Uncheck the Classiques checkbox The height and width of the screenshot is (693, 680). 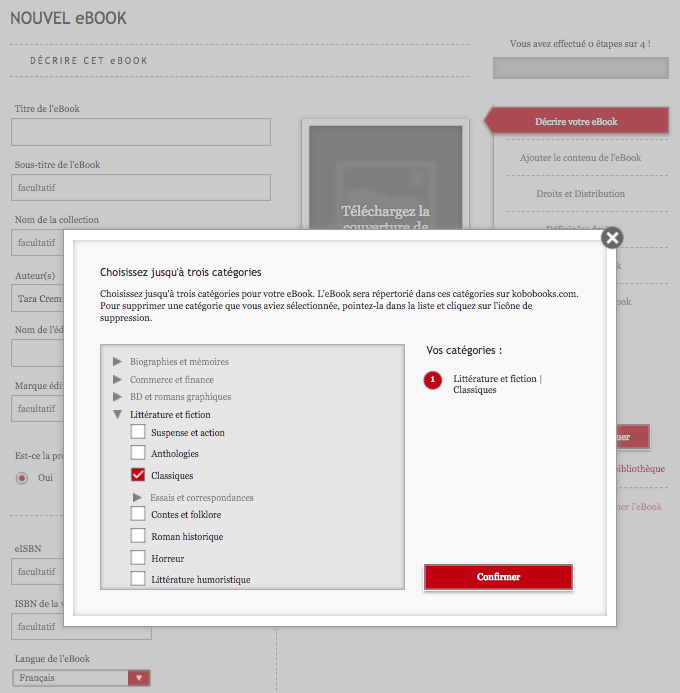coord(138,475)
